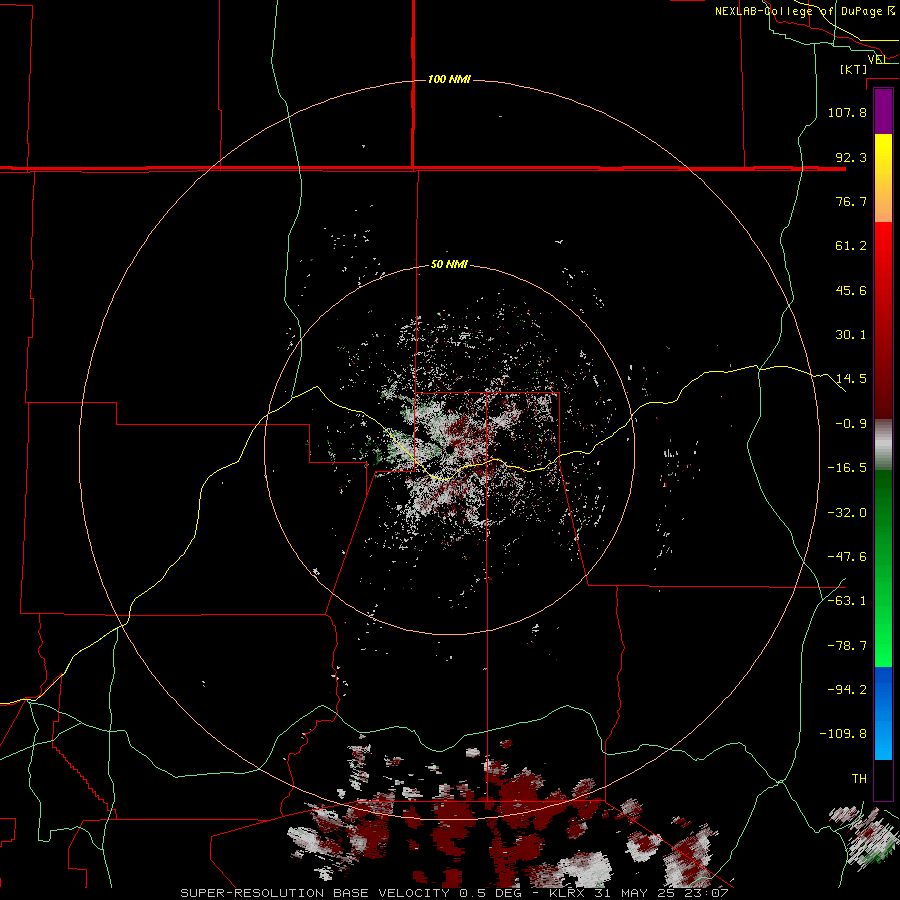This screenshot has height=900, width=900.
Task: Pick the gray near-zero segment of the velocity scale
Action: (x=883, y=445)
